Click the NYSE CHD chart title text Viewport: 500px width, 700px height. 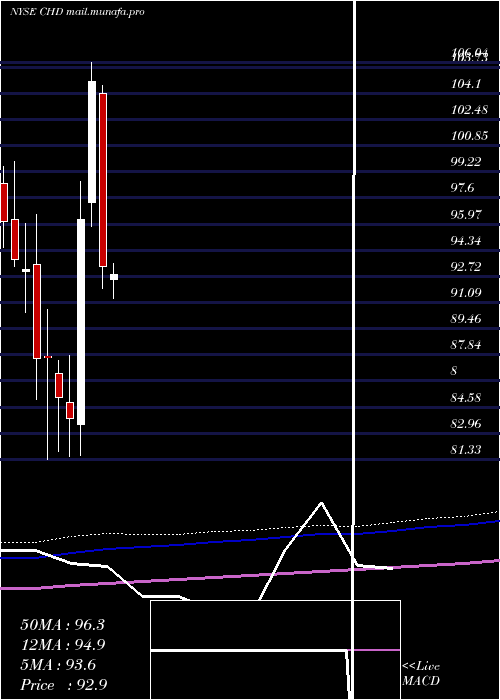[77, 12]
